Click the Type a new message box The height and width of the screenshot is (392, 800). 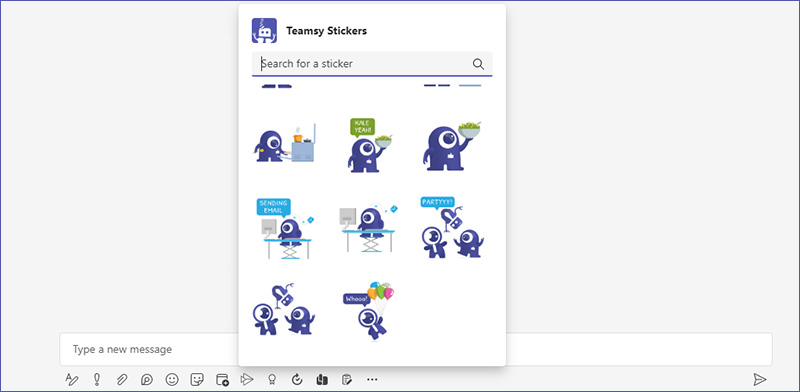(416, 350)
